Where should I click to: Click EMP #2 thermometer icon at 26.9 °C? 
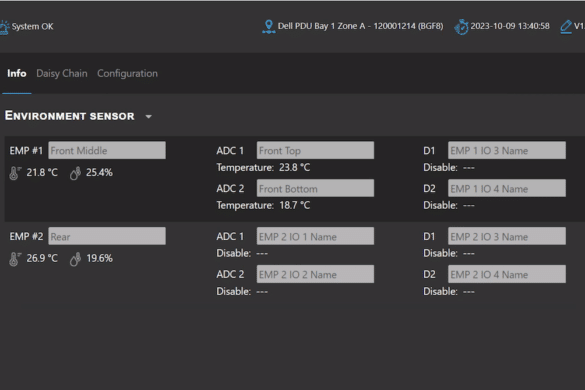(x=15, y=259)
